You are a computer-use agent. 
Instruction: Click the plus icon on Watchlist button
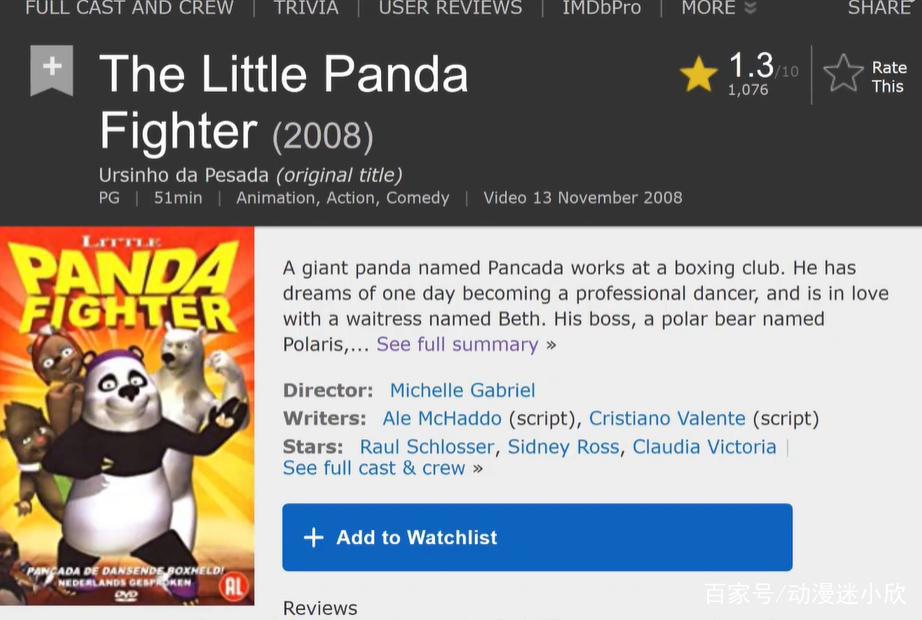point(314,538)
